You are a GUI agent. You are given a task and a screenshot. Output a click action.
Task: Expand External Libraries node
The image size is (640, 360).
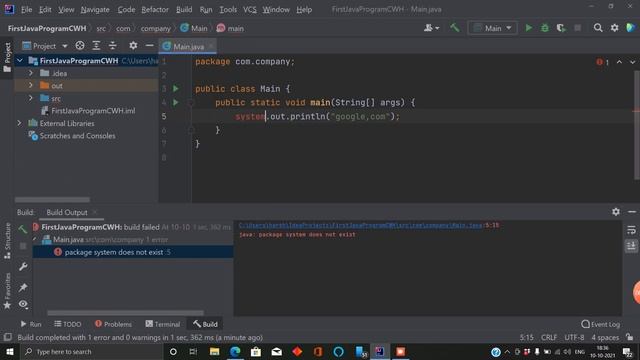tap(20, 123)
